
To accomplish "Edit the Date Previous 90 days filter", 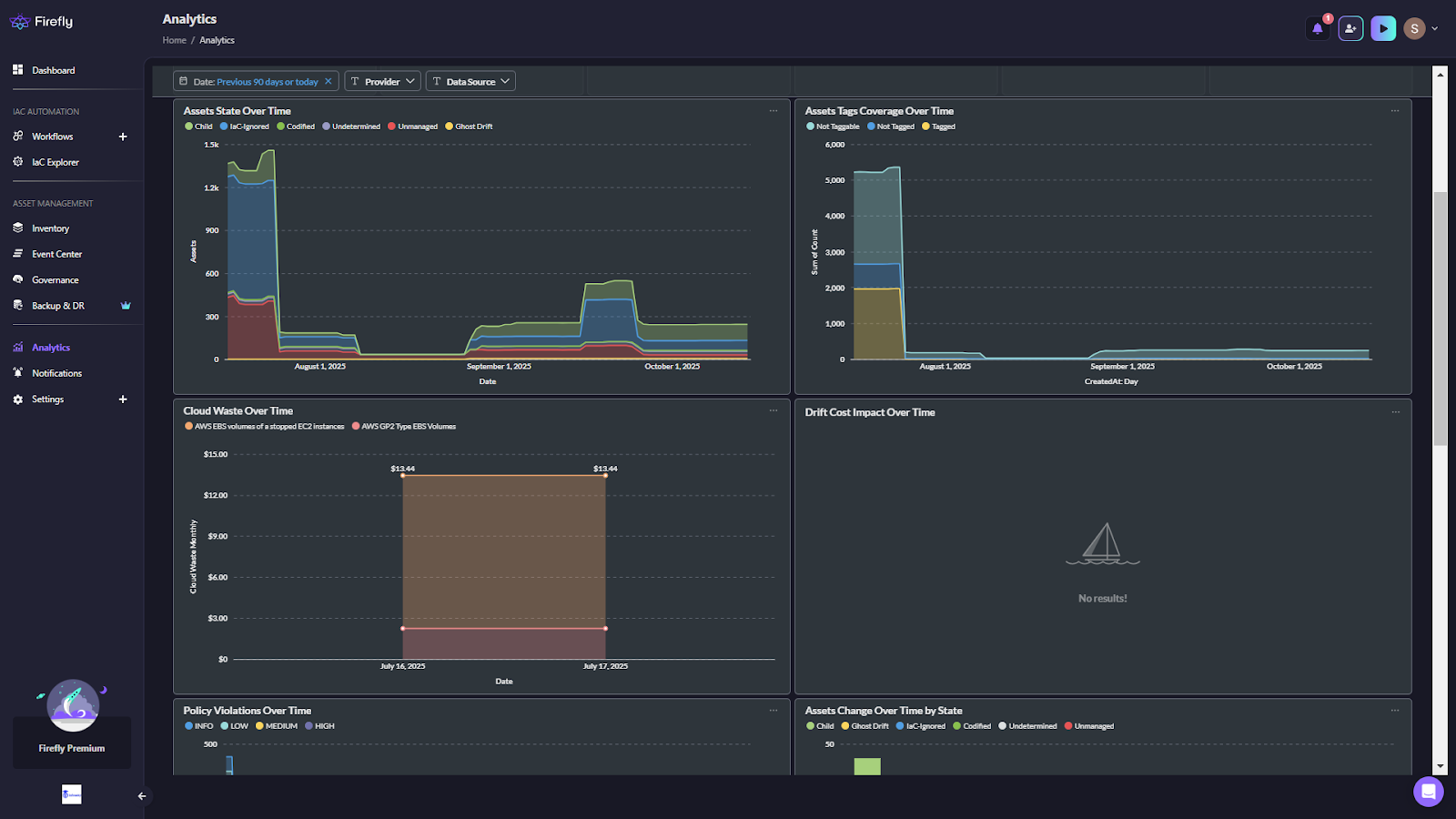I will click(256, 82).
